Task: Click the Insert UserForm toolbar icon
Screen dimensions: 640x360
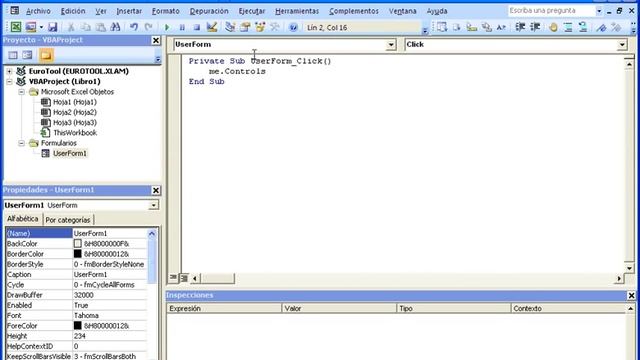Action: [x=31, y=27]
